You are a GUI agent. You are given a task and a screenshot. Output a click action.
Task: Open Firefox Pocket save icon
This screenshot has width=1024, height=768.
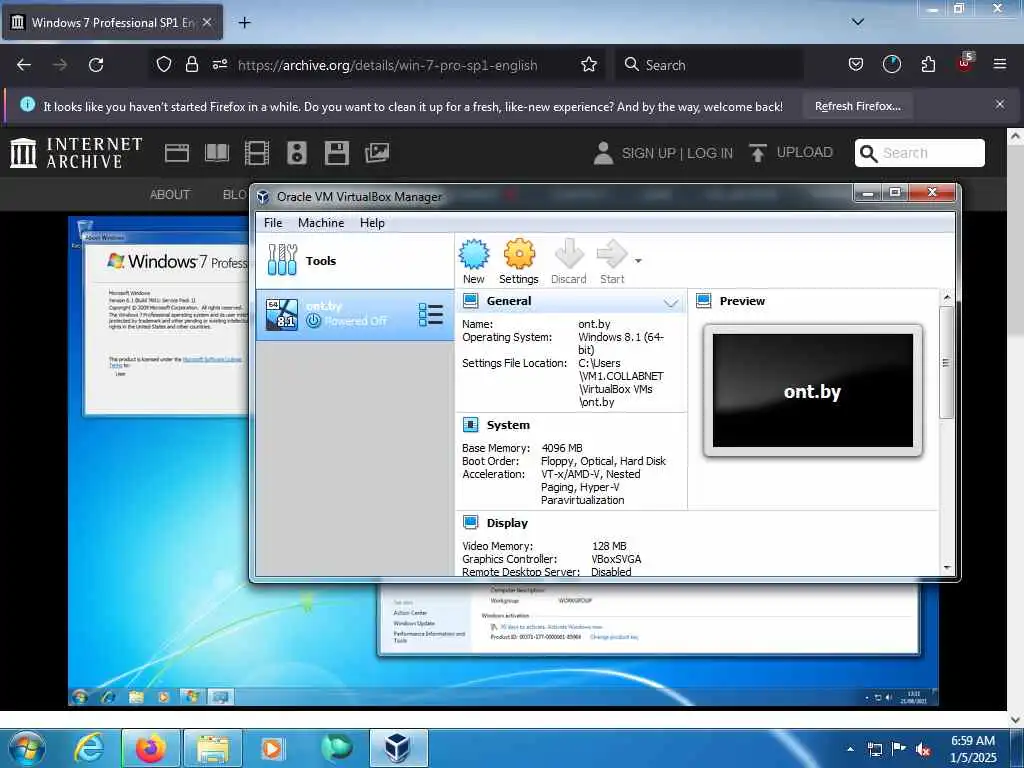pyautogui.click(x=856, y=65)
